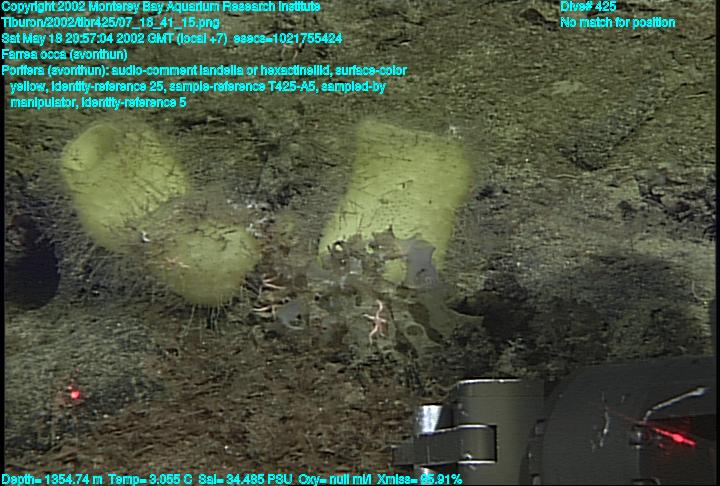This screenshot has width=720, height=486.
Task: Select the Sal= 34.485 PSU reading
Action: (x=245, y=479)
